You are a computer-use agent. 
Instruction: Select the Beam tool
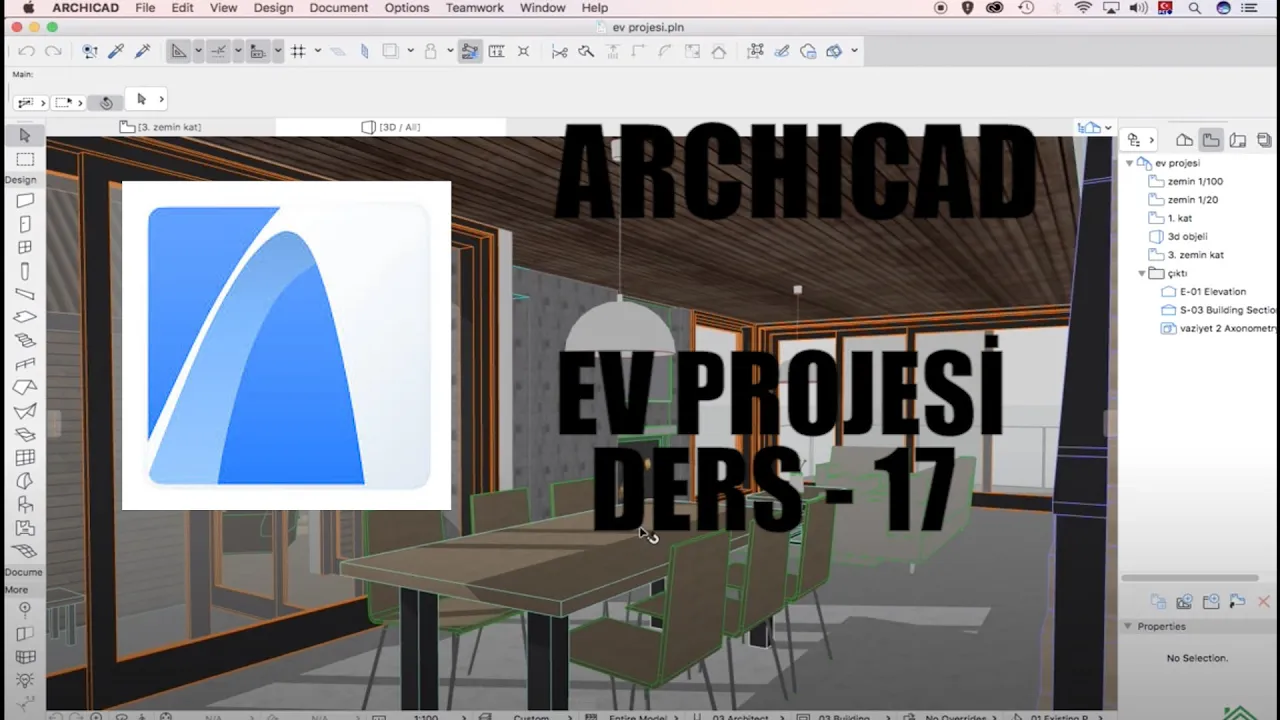pos(25,294)
